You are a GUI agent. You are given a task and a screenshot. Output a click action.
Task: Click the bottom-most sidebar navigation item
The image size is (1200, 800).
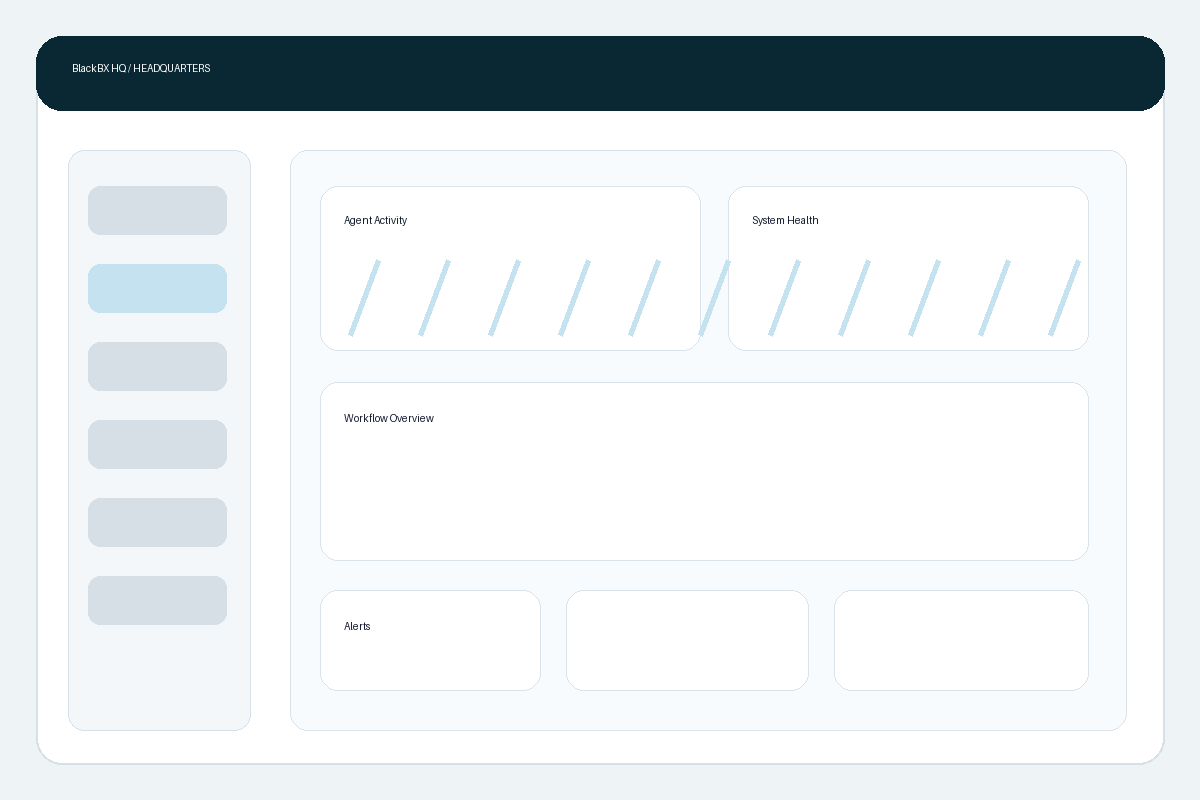[157, 600]
